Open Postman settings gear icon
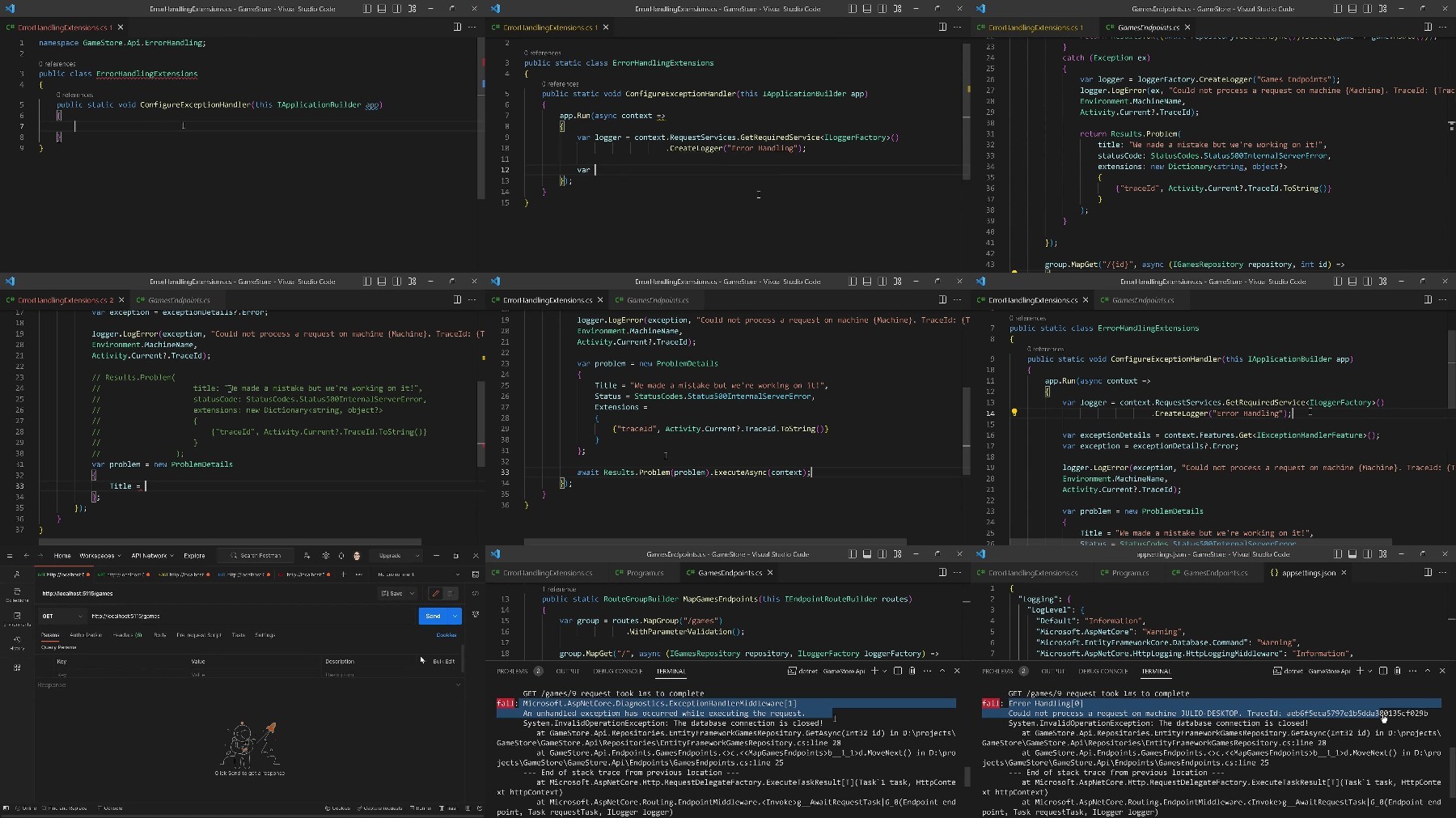The image size is (1456, 818). tap(326, 556)
